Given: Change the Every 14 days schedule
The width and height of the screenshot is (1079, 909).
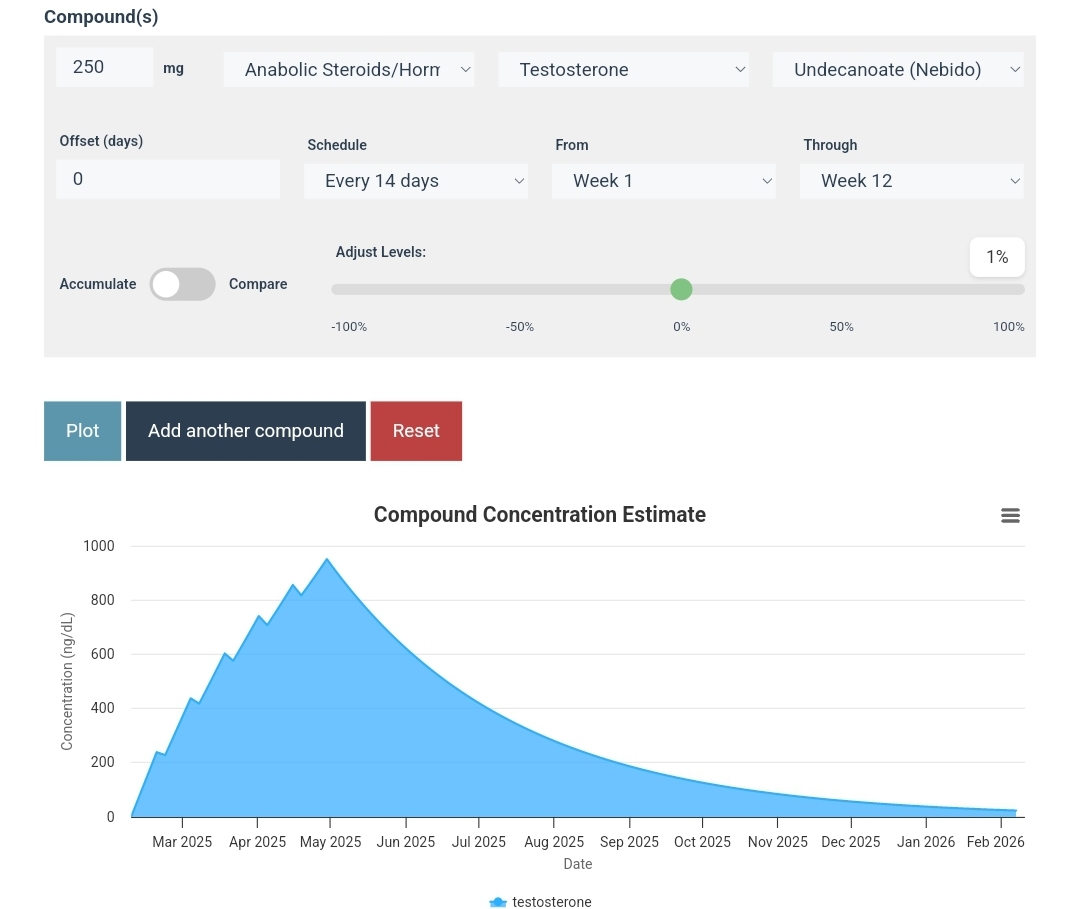Looking at the screenshot, I should (416, 181).
